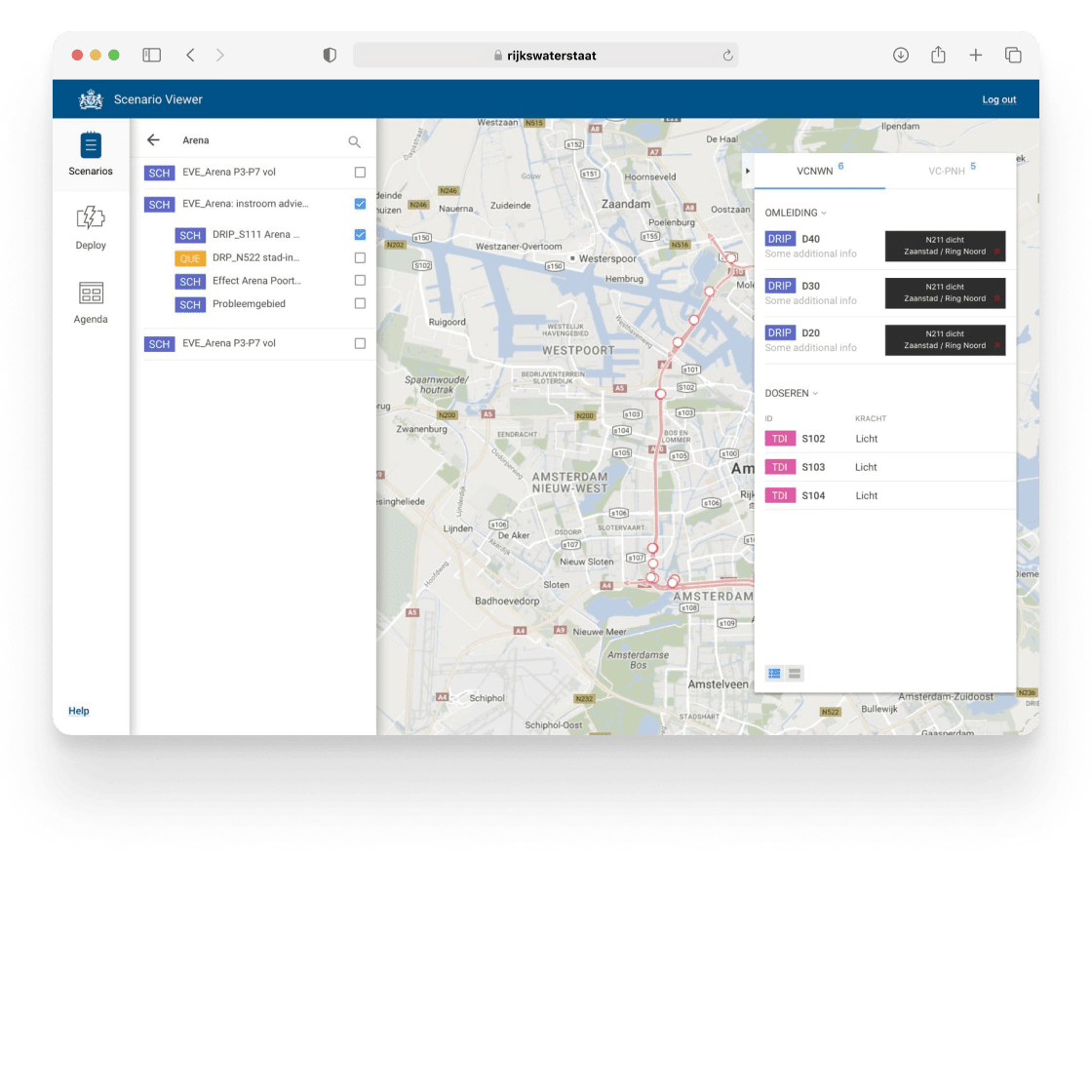The width and height of the screenshot is (1092, 1092).
Task: Uncheck the DRIP_S111 Arena checkbox
Action: point(360,235)
